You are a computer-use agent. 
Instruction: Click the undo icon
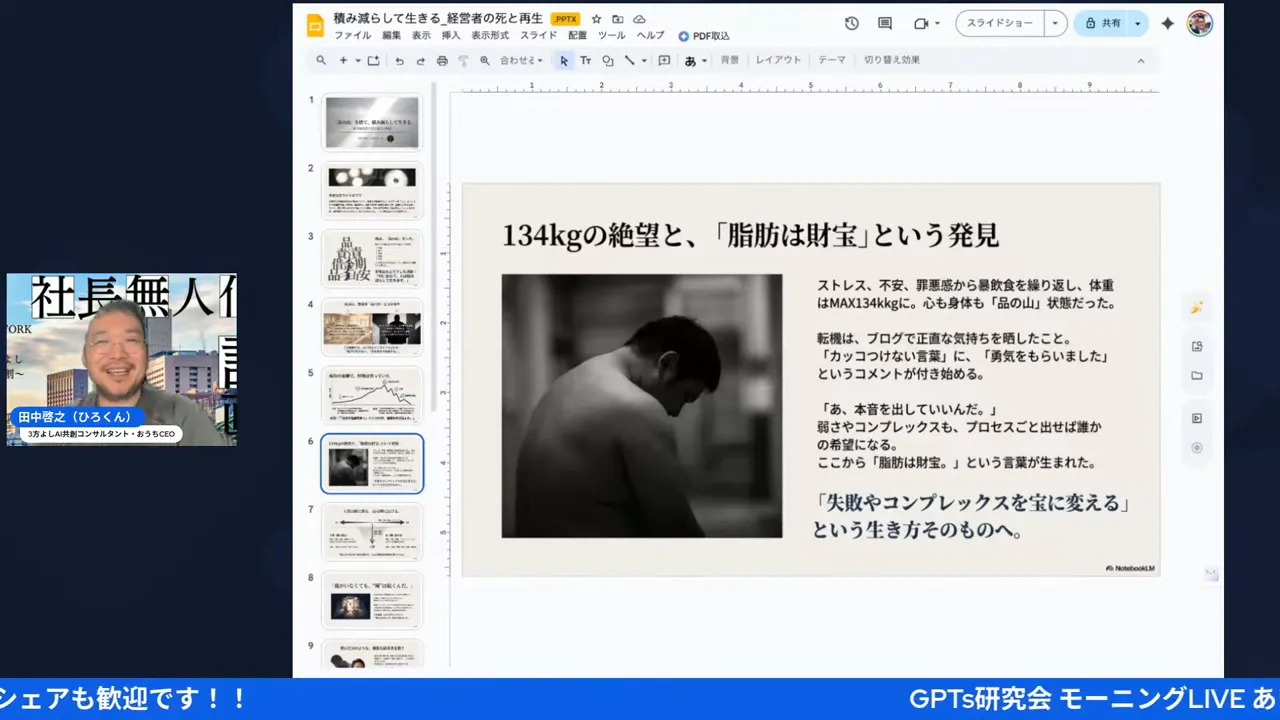[x=399, y=60]
